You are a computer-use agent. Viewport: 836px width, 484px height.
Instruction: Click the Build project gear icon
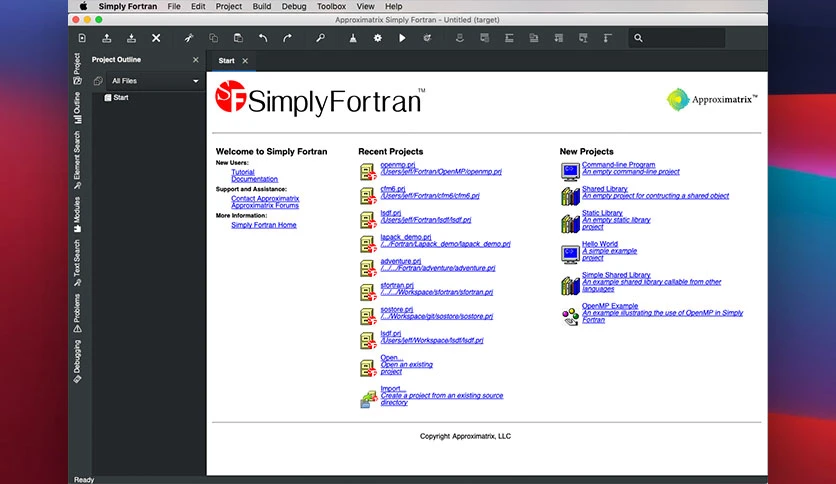(377, 38)
